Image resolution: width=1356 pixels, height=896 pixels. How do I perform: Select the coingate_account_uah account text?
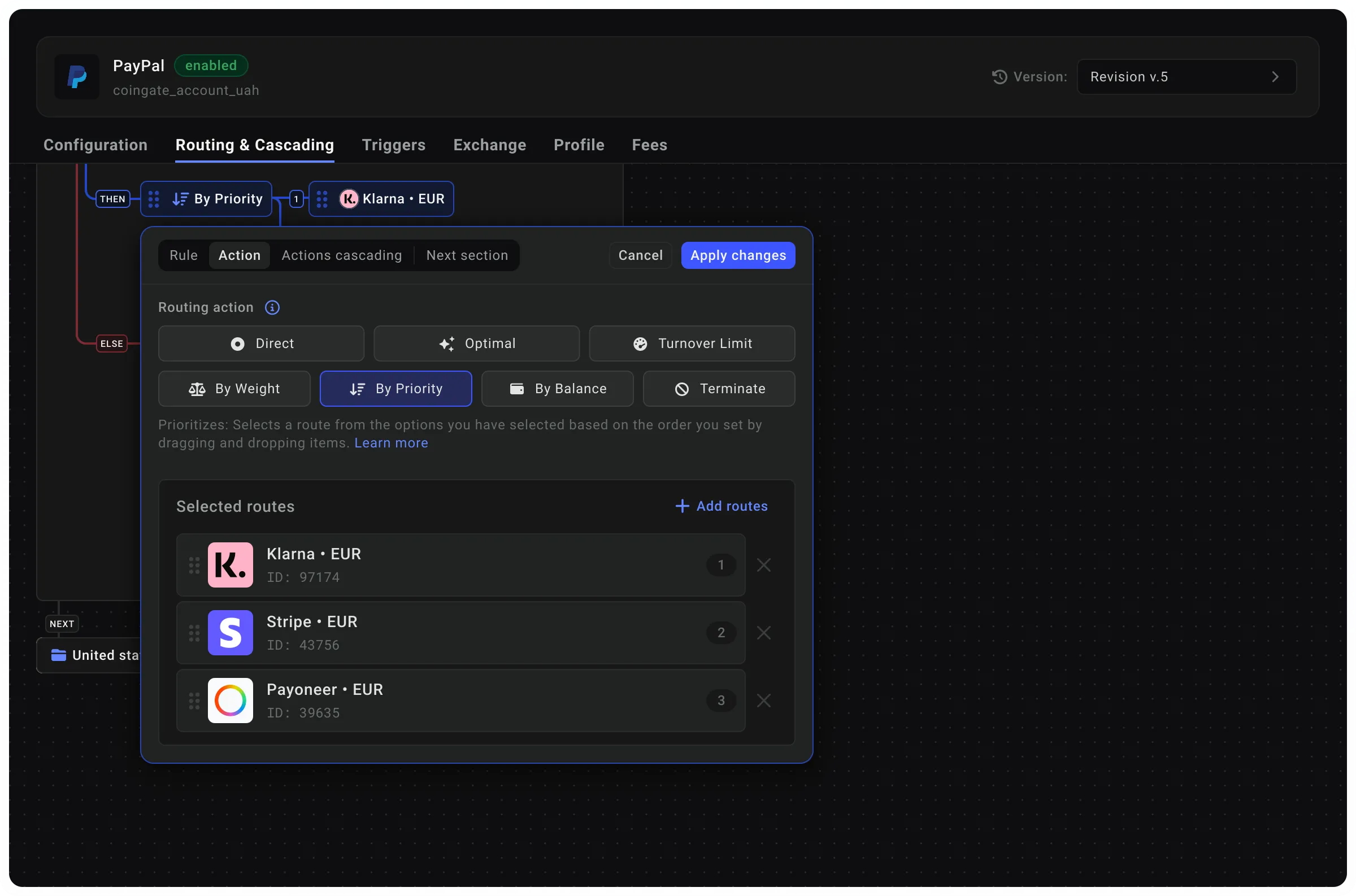point(186,90)
